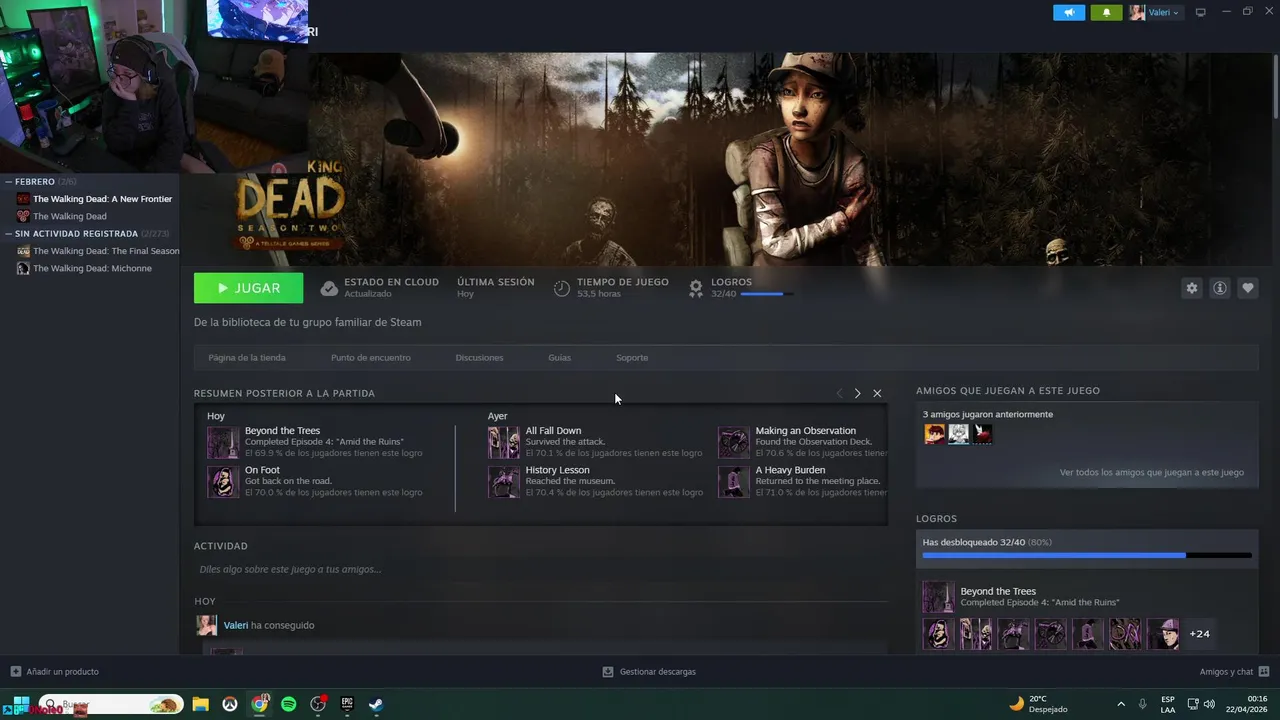Open game settings gear icon

pos(1191,288)
